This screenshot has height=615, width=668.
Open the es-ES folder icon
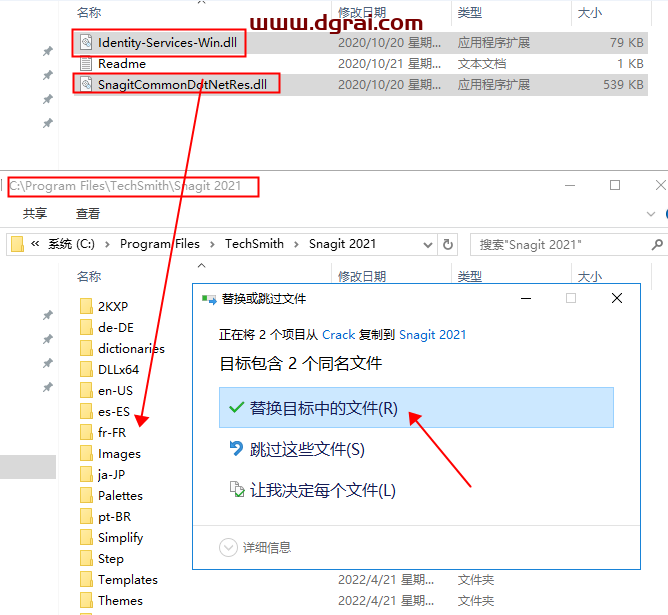point(86,411)
